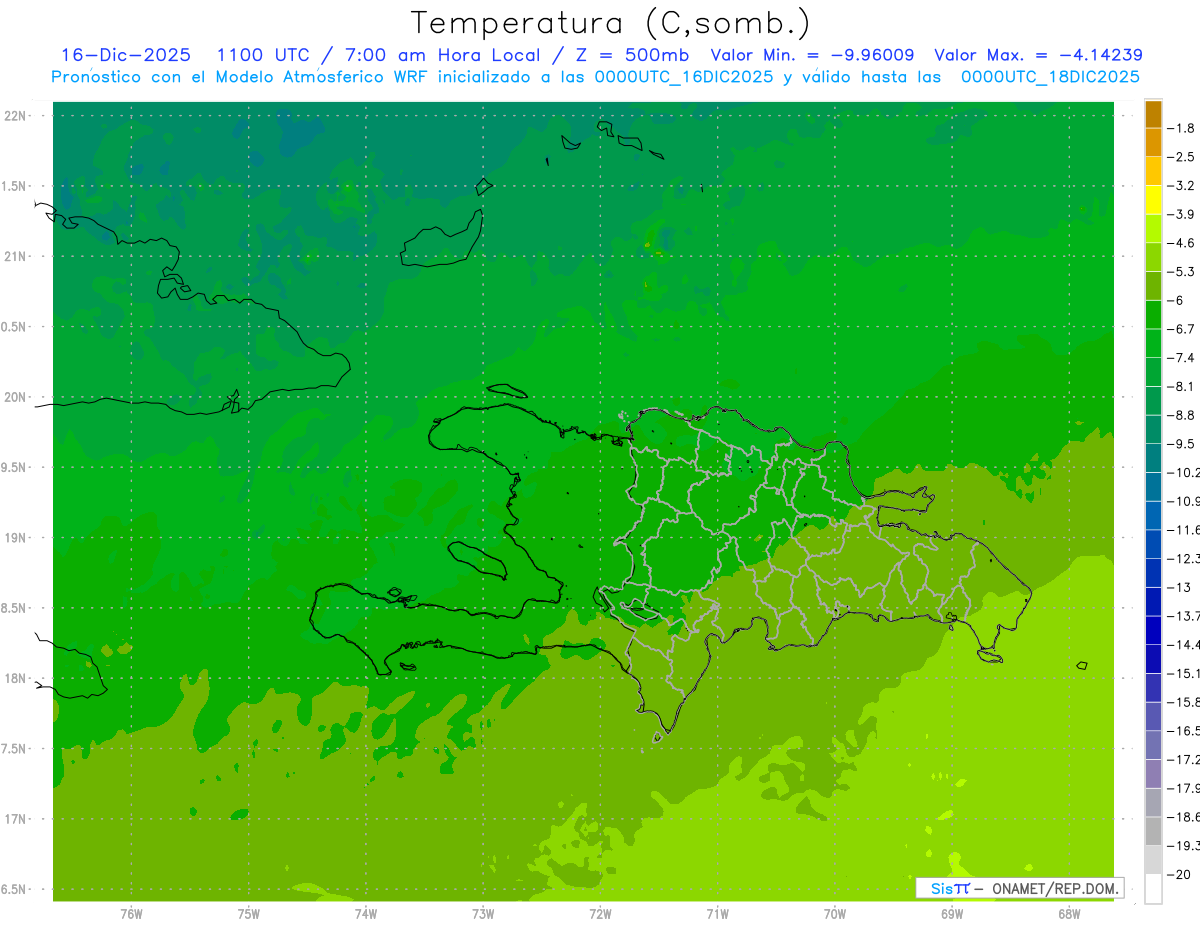This screenshot has height=927, width=1200.
Task: Select the '73W' longitude label
Action: [x=483, y=914]
